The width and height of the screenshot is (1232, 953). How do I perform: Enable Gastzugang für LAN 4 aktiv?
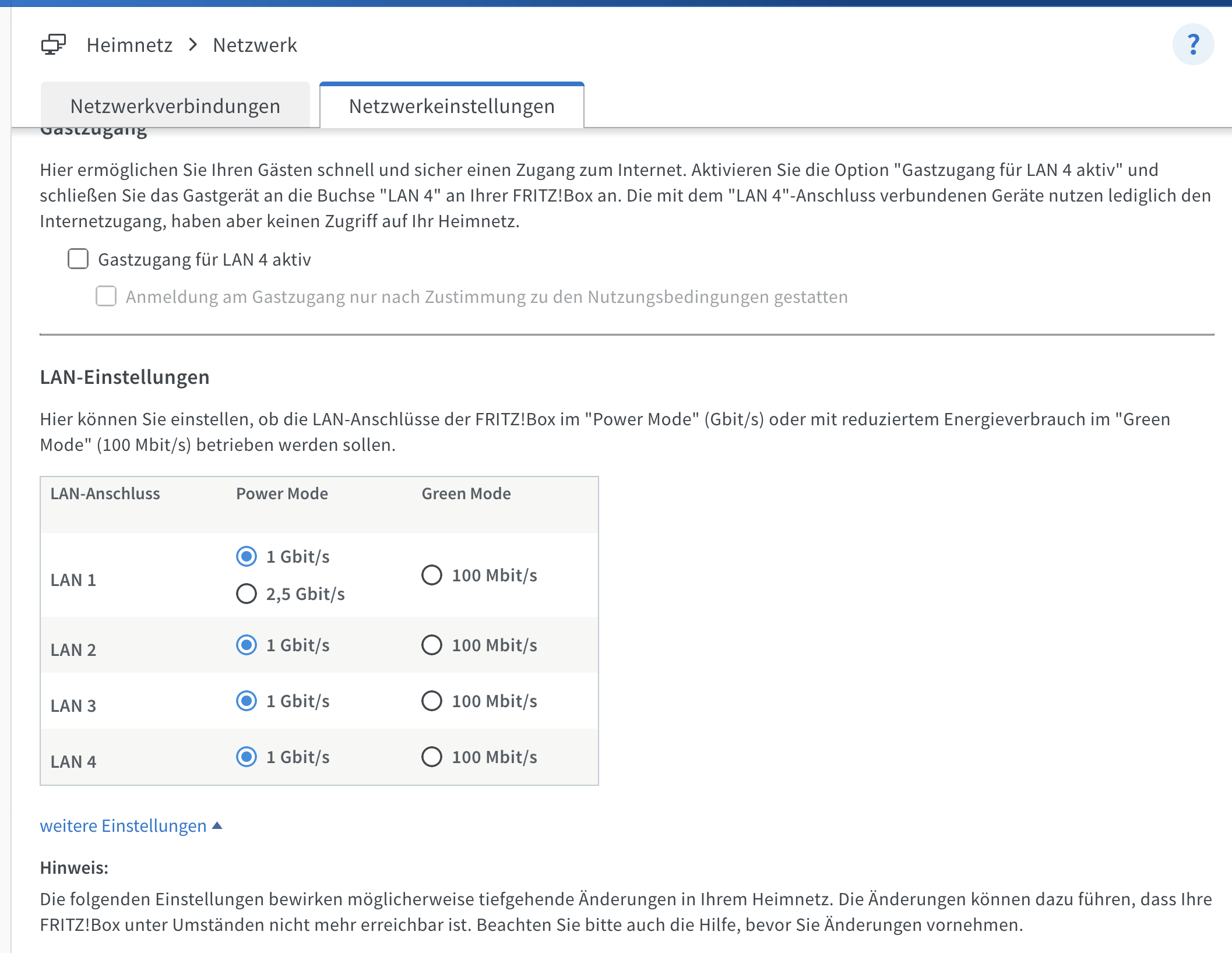78,259
